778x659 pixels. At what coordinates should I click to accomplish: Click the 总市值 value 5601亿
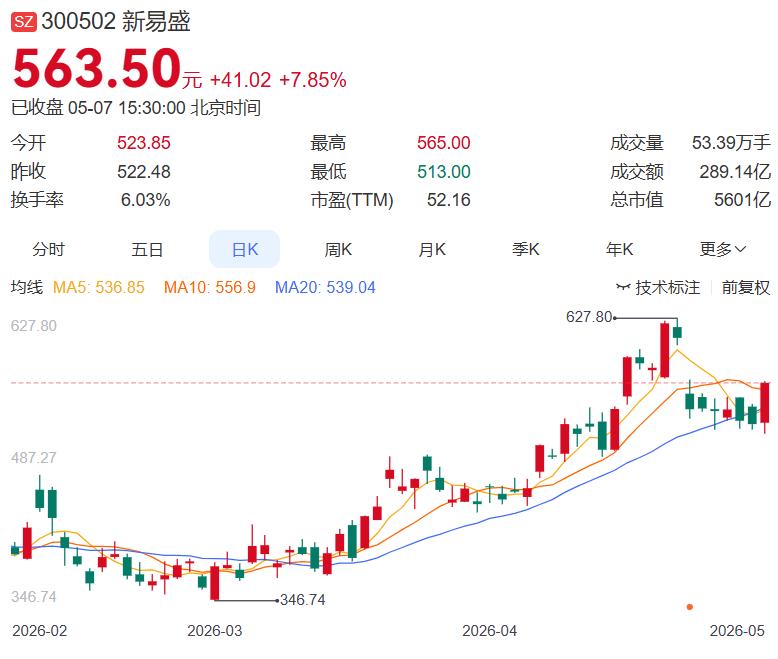(742, 200)
